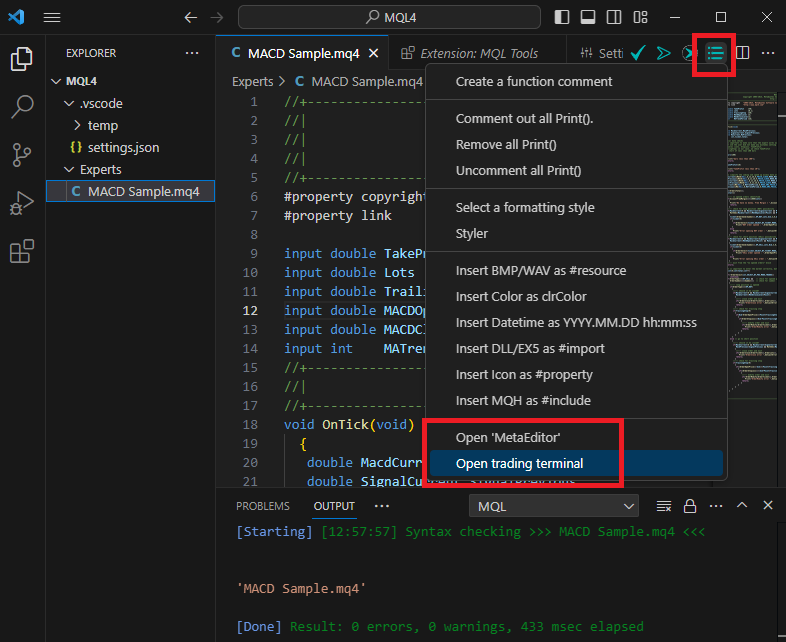Click the check syntax checkmark icon

point(638,53)
